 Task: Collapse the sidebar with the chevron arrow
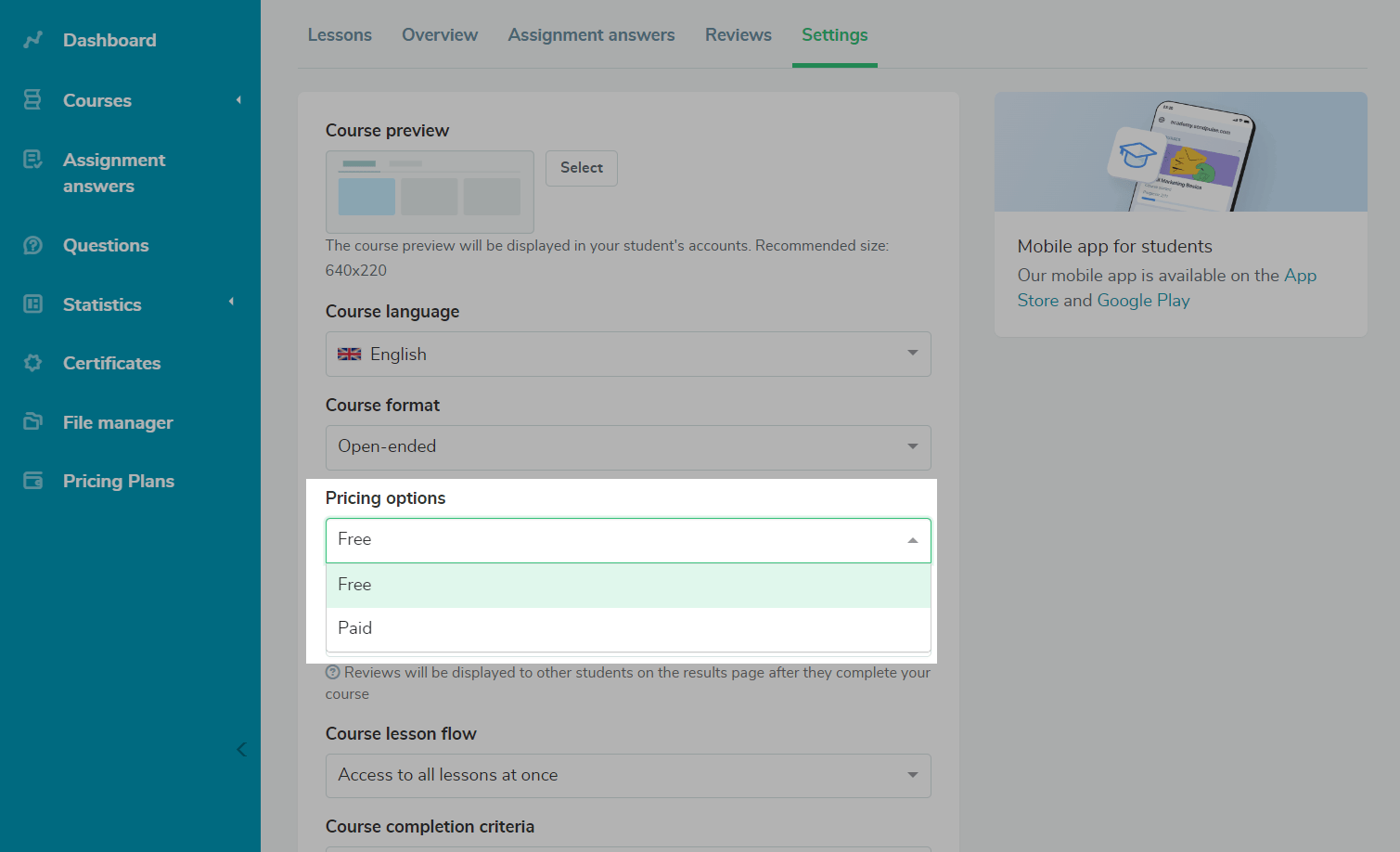click(241, 750)
